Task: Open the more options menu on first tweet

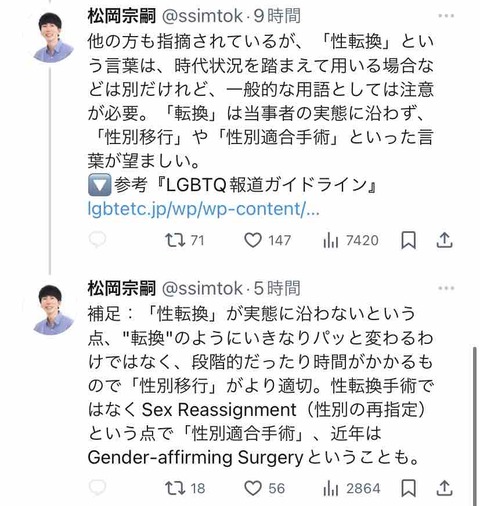Action: (x=446, y=16)
